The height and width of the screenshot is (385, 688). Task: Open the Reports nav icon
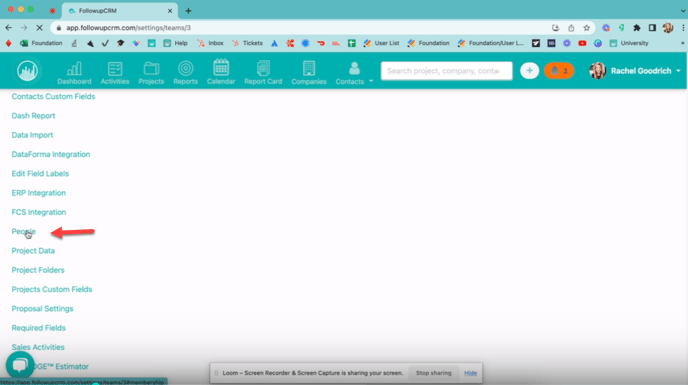185,73
